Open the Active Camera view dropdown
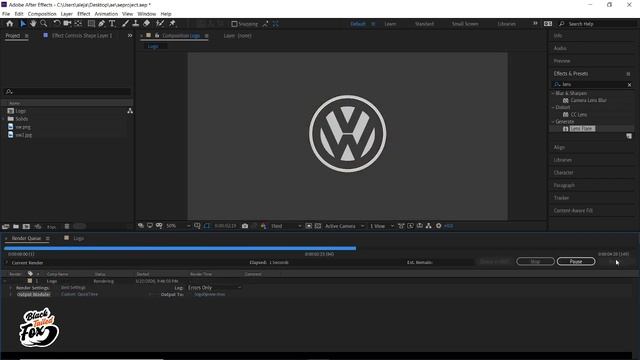The image size is (640, 360). tap(344, 226)
